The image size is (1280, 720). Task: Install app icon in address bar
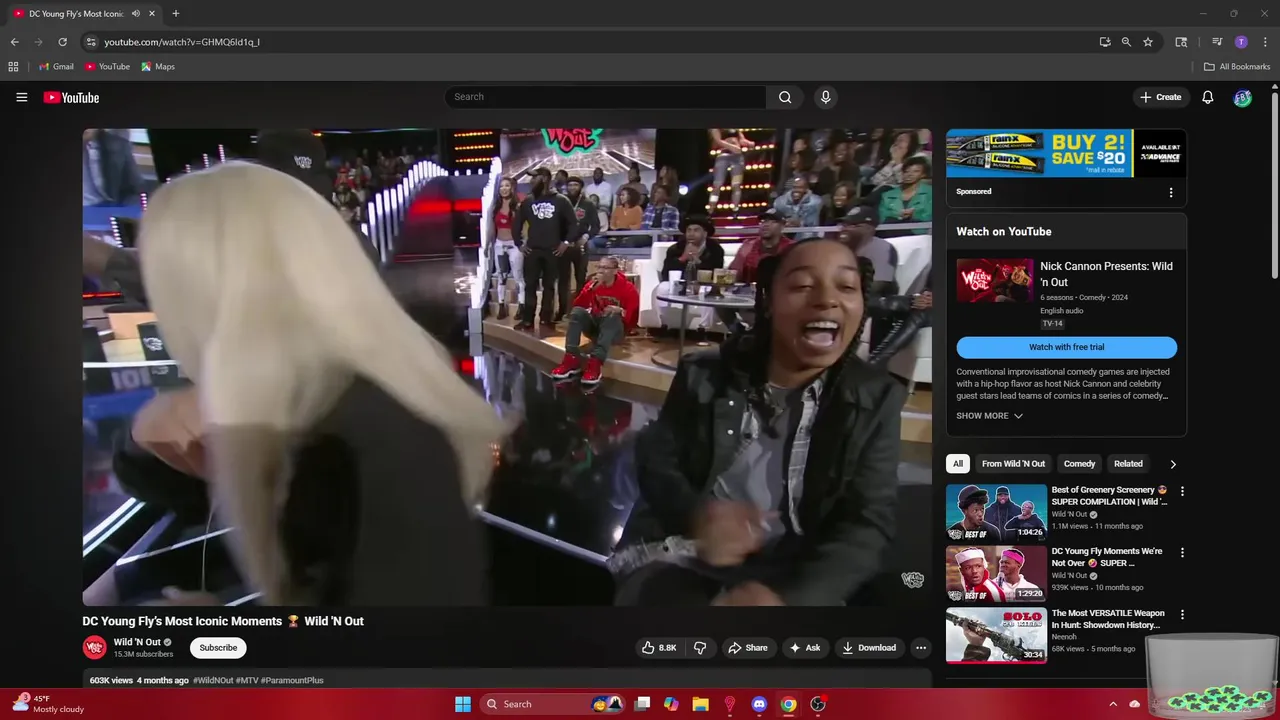coord(1105,42)
